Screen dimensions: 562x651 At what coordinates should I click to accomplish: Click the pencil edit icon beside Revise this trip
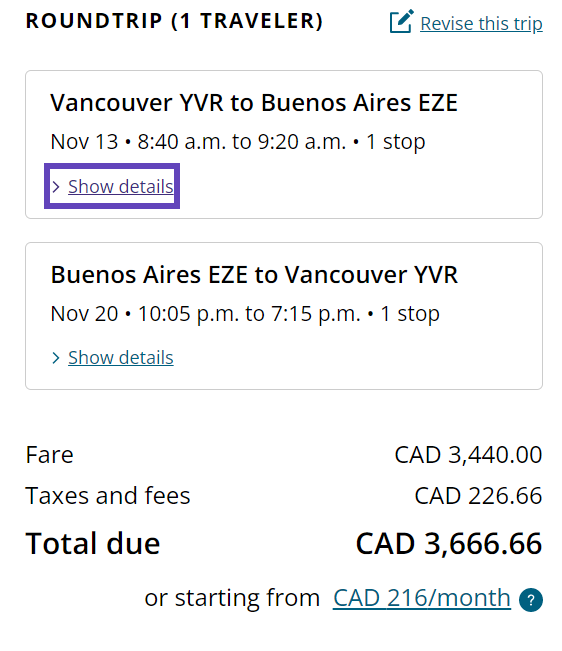[x=401, y=22]
